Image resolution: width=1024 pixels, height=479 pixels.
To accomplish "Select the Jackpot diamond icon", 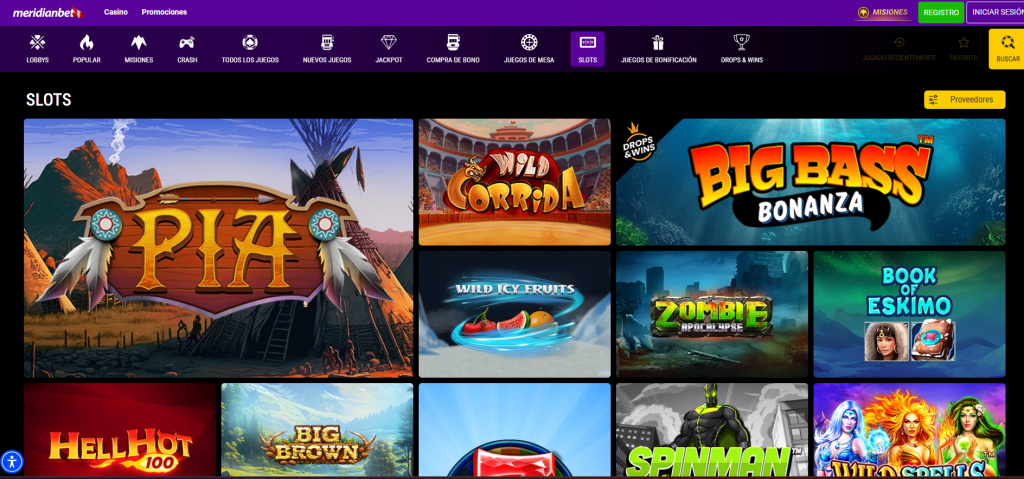I will pyautogui.click(x=388, y=43).
